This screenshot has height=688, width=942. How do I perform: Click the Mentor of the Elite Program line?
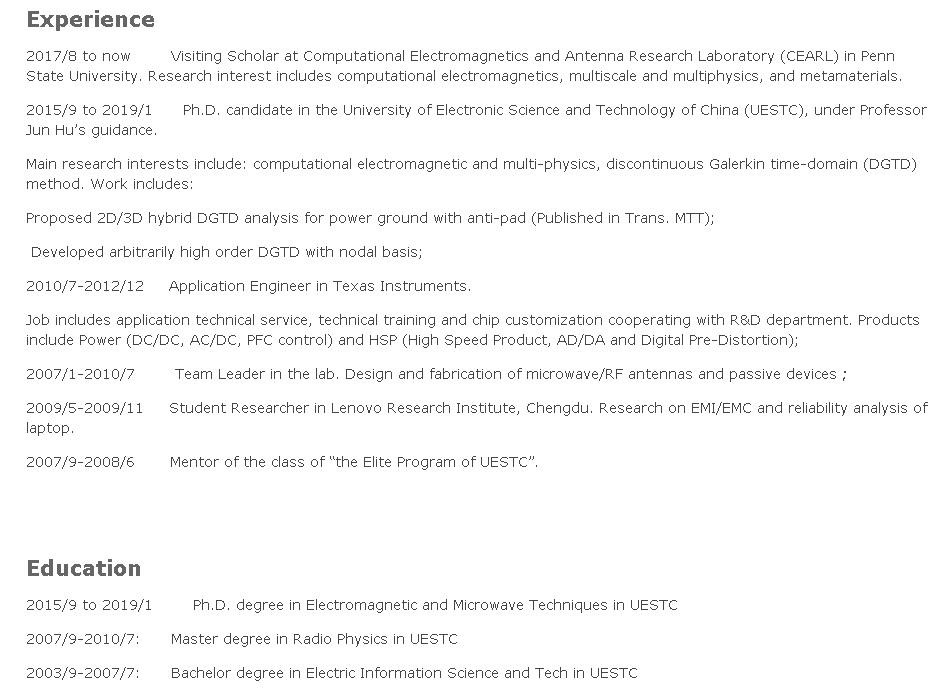[x=353, y=462]
